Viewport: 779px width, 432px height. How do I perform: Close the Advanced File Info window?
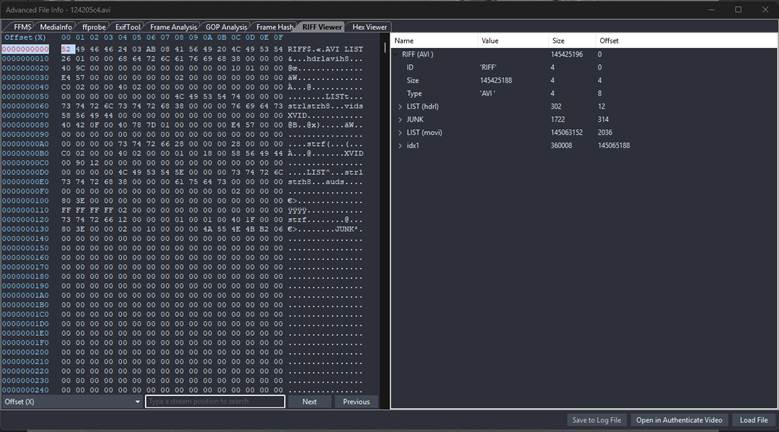pyautogui.click(x=765, y=9)
